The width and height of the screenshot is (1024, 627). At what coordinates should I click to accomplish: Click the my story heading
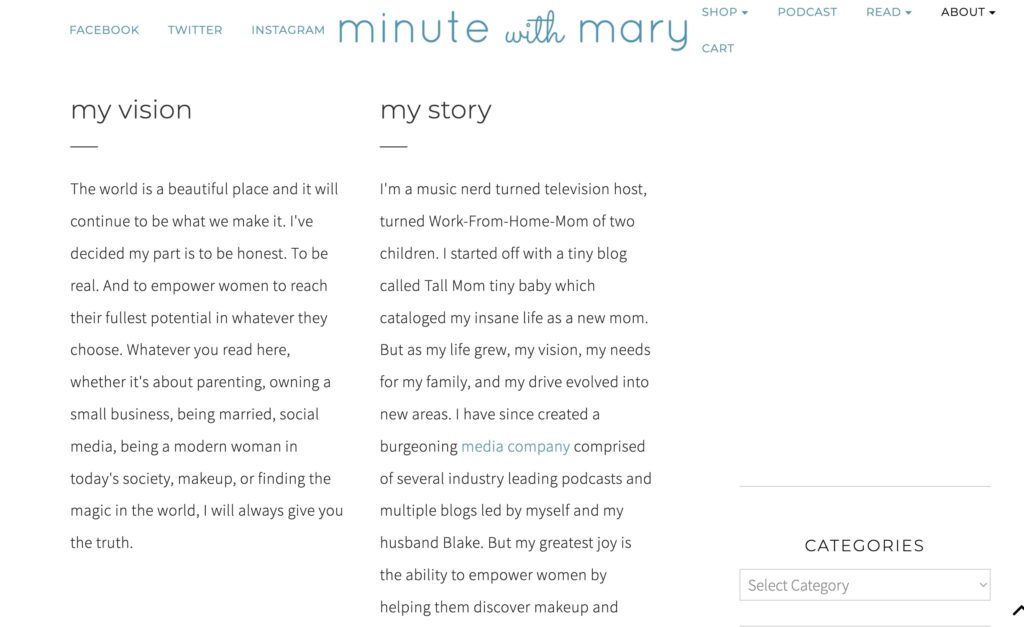tap(436, 110)
